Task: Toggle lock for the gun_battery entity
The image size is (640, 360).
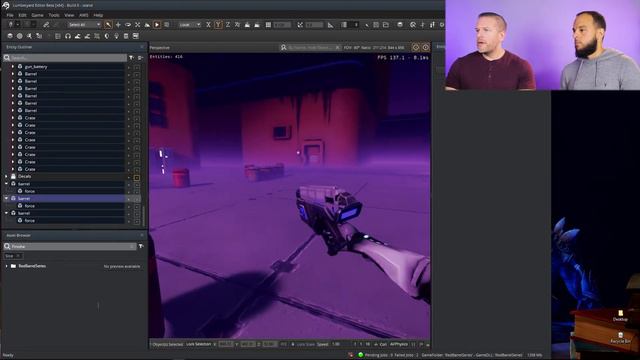Action: coord(137,67)
